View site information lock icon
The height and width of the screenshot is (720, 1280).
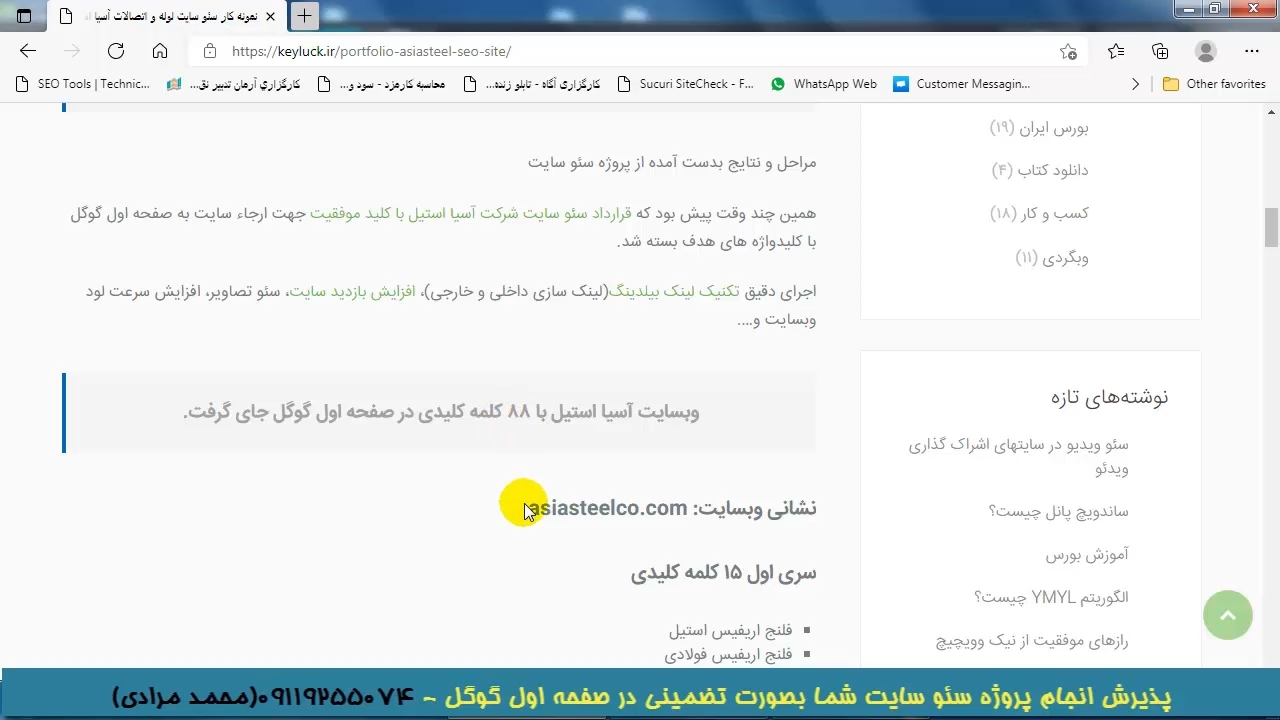[x=209, y=51]
